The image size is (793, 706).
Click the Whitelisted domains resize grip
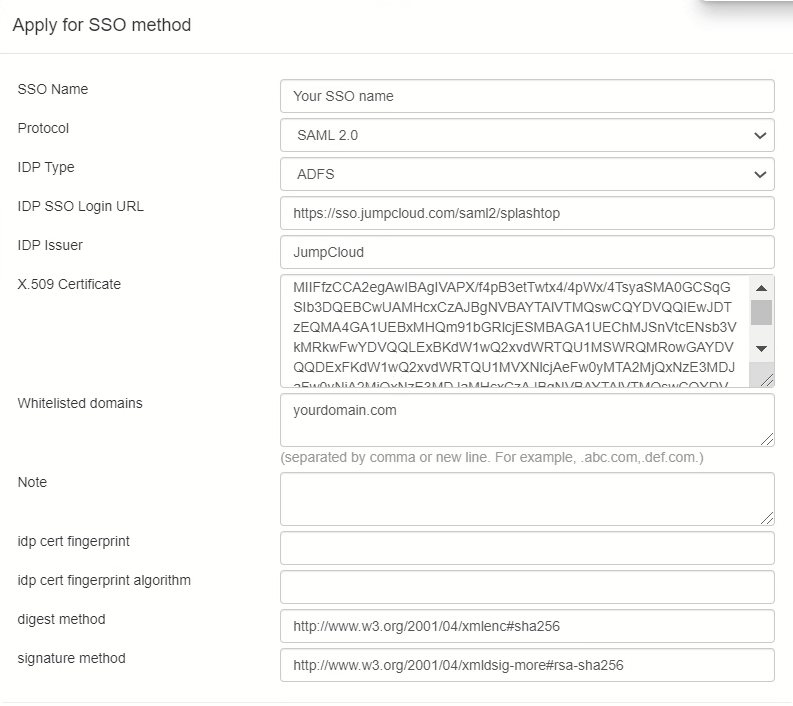click(x=767, y=439)
